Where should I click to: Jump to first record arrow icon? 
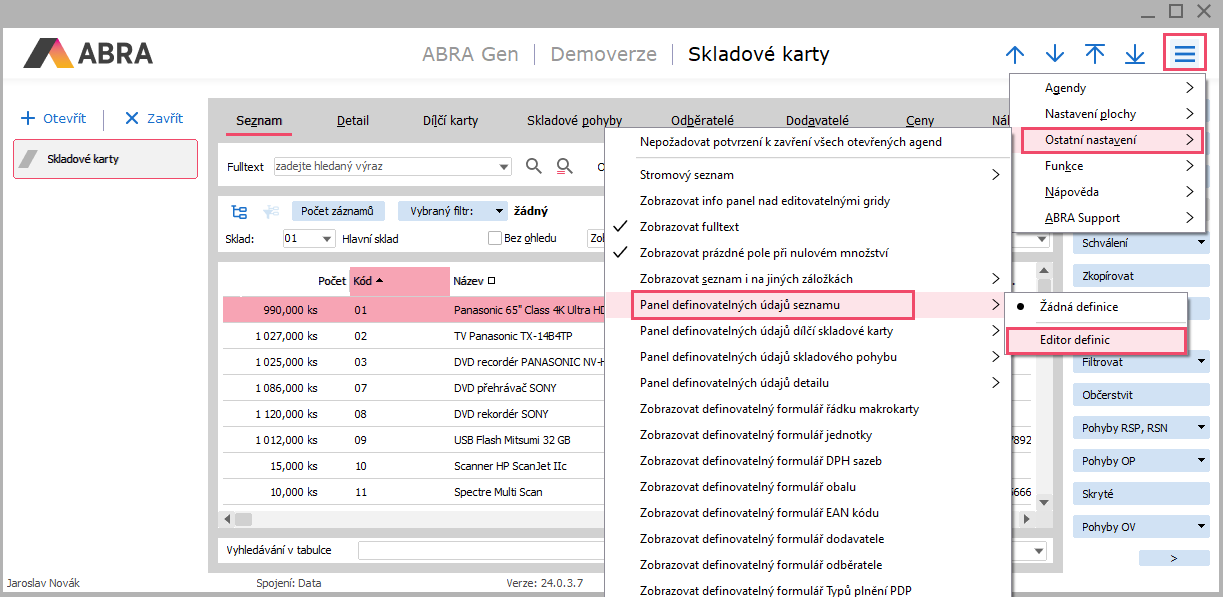pos(1095,55)
